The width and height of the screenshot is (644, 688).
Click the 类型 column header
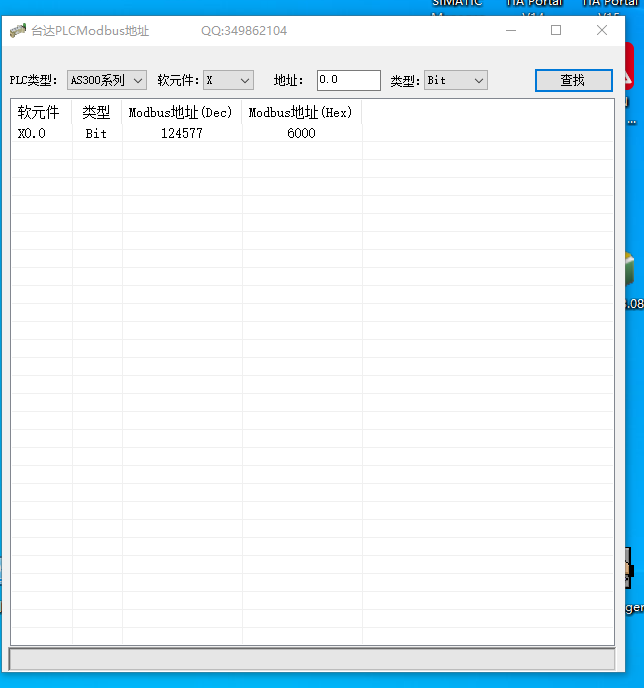(96, 113)
